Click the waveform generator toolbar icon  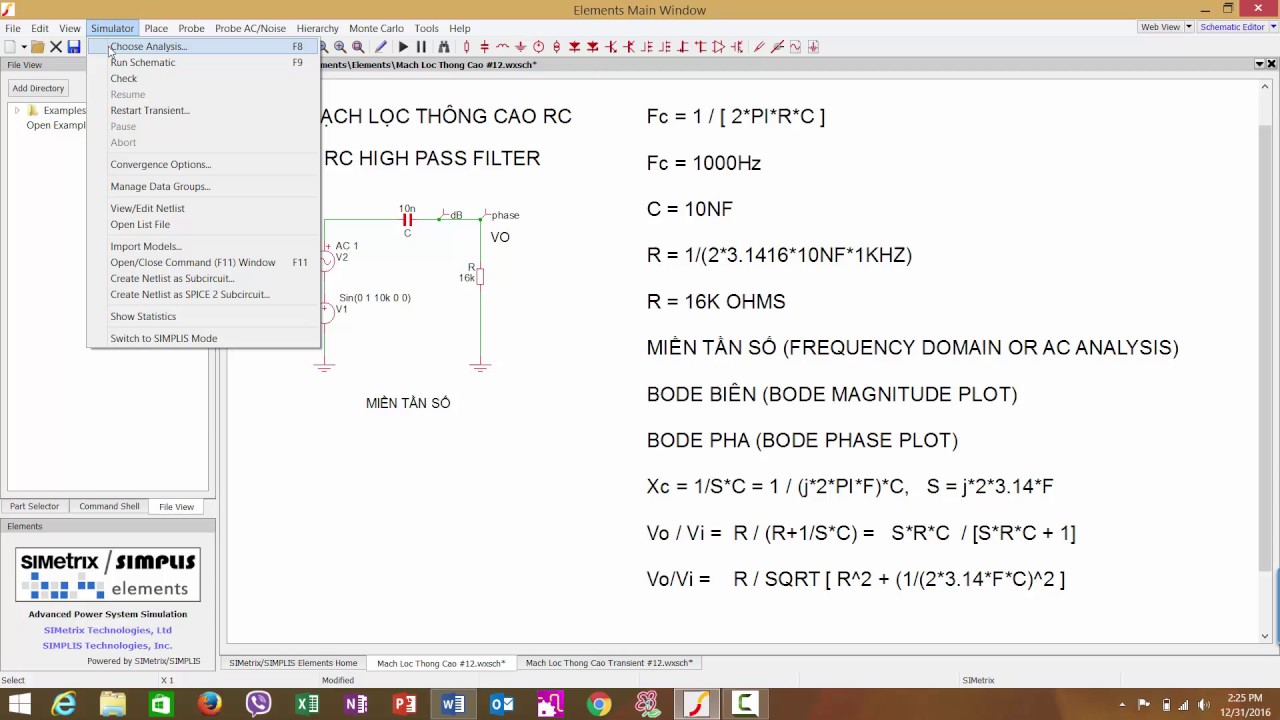pyautogui.click(x=795, y=47)
